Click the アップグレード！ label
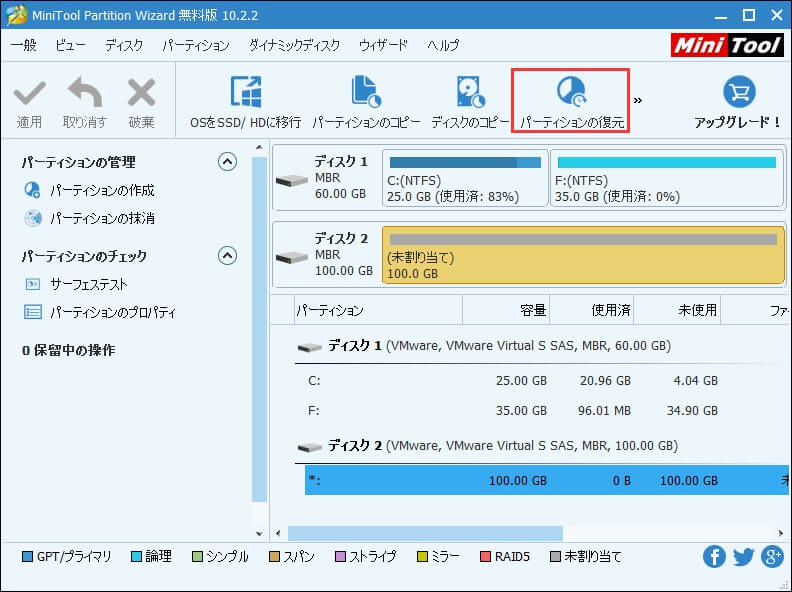Image resolution: width=792 pixels, height=592 pixels. coord(738,122)
